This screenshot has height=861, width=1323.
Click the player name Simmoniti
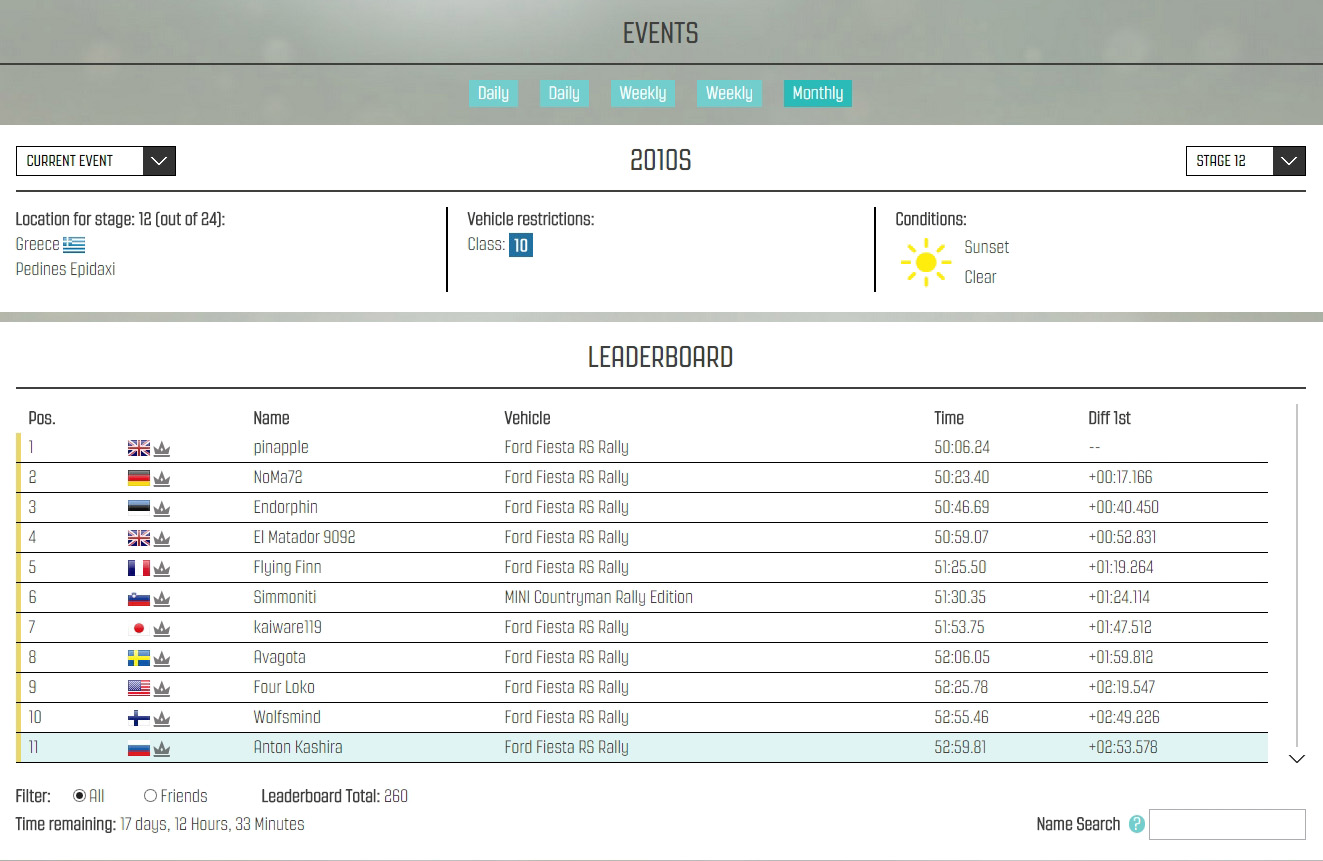[285, 597]
